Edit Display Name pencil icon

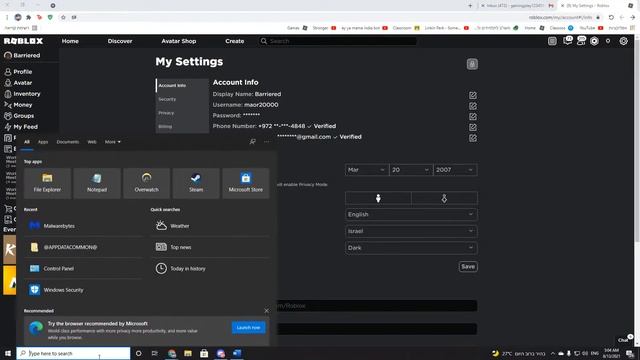[x=473, y=95]
